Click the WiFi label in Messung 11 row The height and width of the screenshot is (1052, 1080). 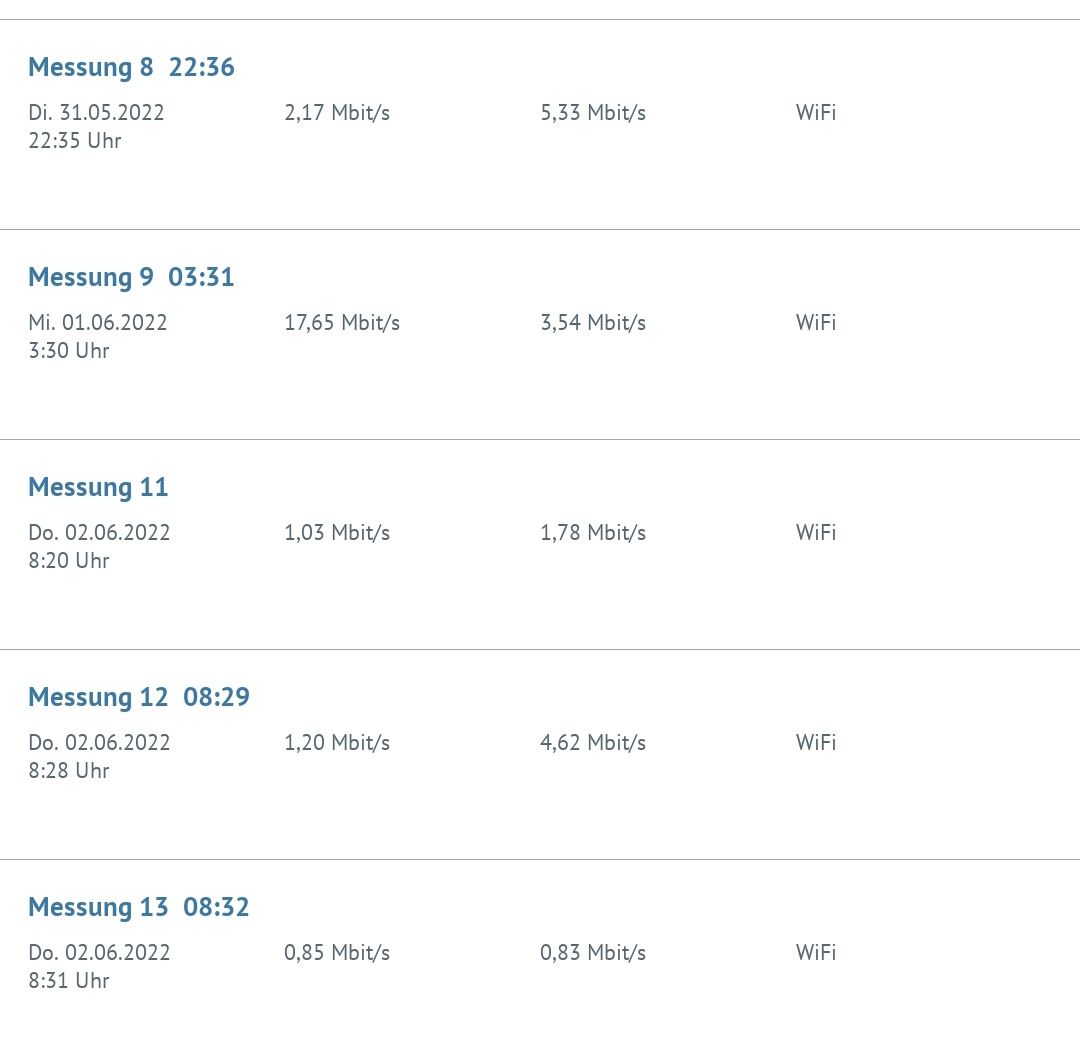click(x=816, y=533)
